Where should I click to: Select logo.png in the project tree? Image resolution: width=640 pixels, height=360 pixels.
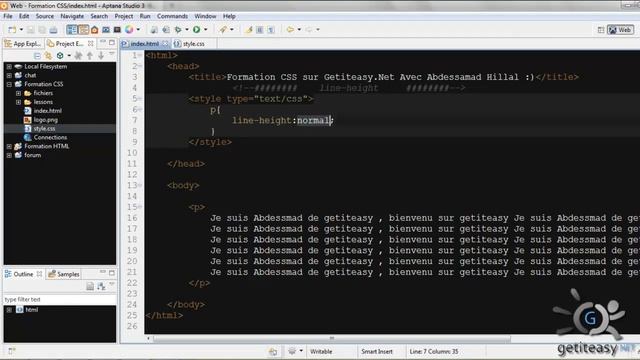pyautogui.click(x=41, y=120)
